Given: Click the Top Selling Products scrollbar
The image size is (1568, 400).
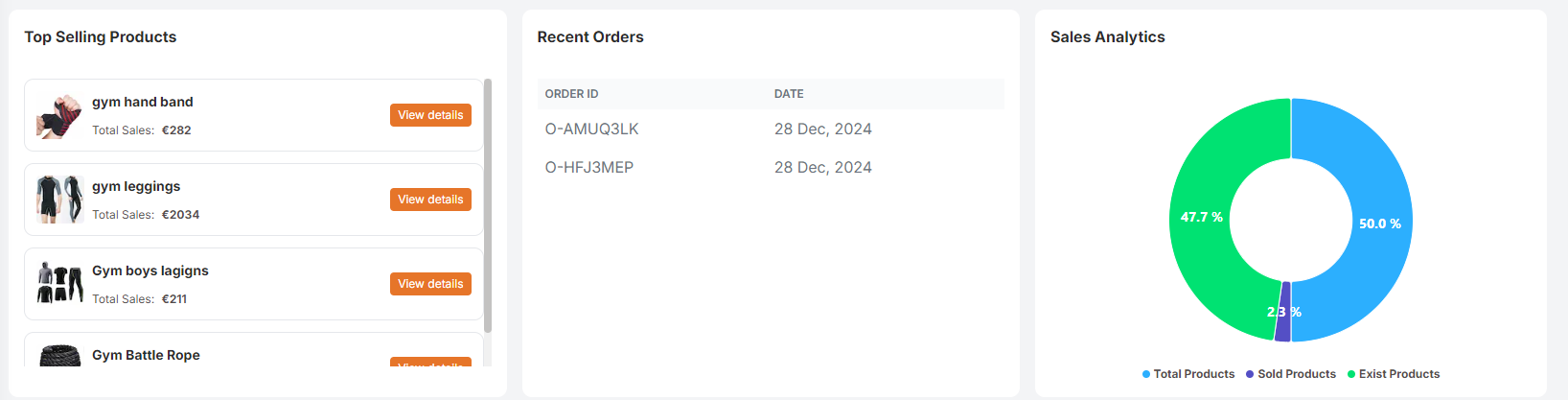Looking at the screenshot, I should point(488,206).
